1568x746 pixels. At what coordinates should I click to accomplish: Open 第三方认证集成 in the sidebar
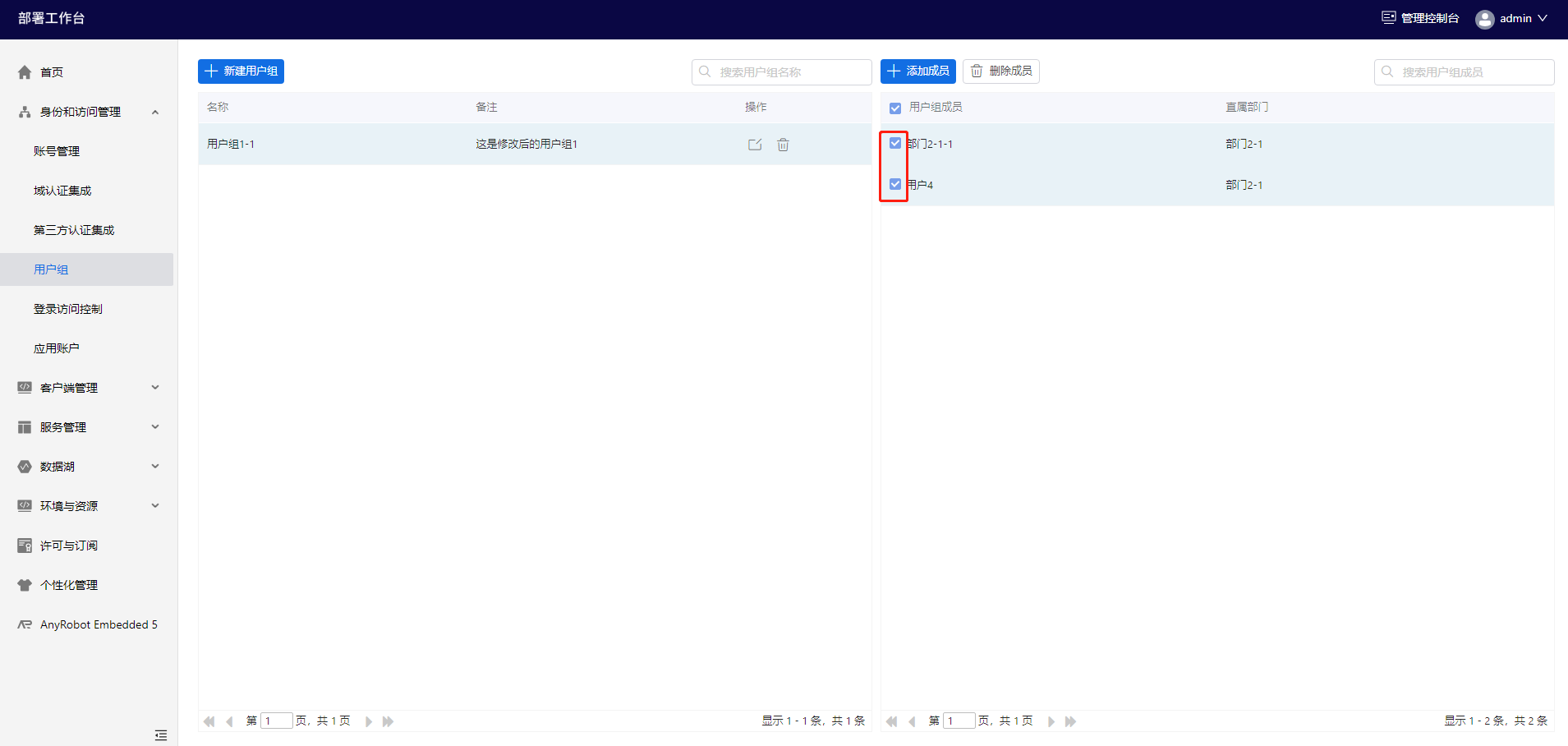point(74,230)
